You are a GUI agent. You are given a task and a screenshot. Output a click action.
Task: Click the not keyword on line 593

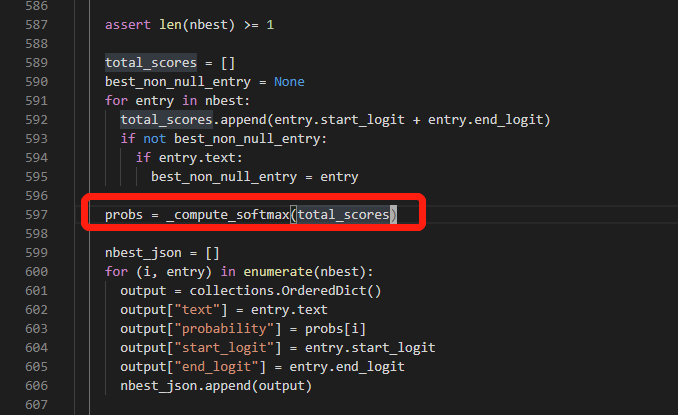point(154,139)
